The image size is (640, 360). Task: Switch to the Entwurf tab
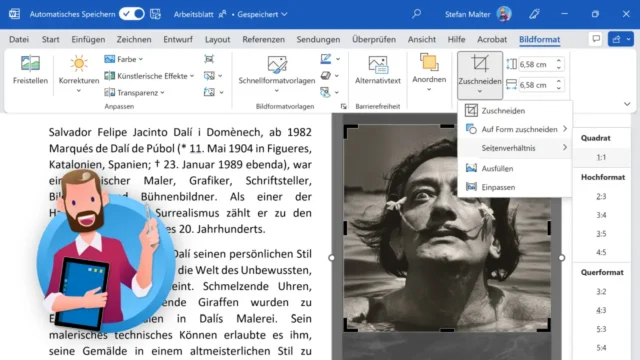point(178,40)
